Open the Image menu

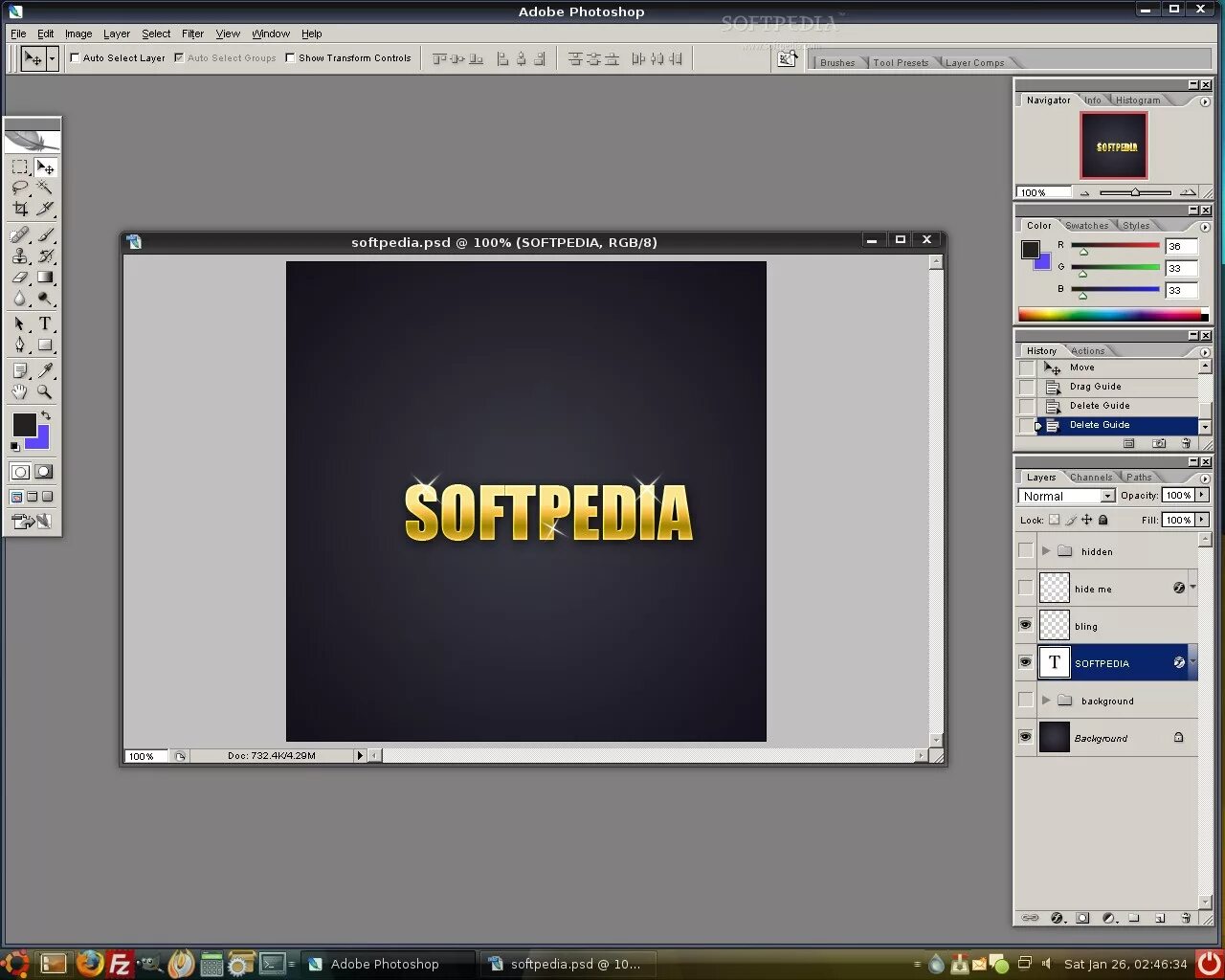point(78,33)
